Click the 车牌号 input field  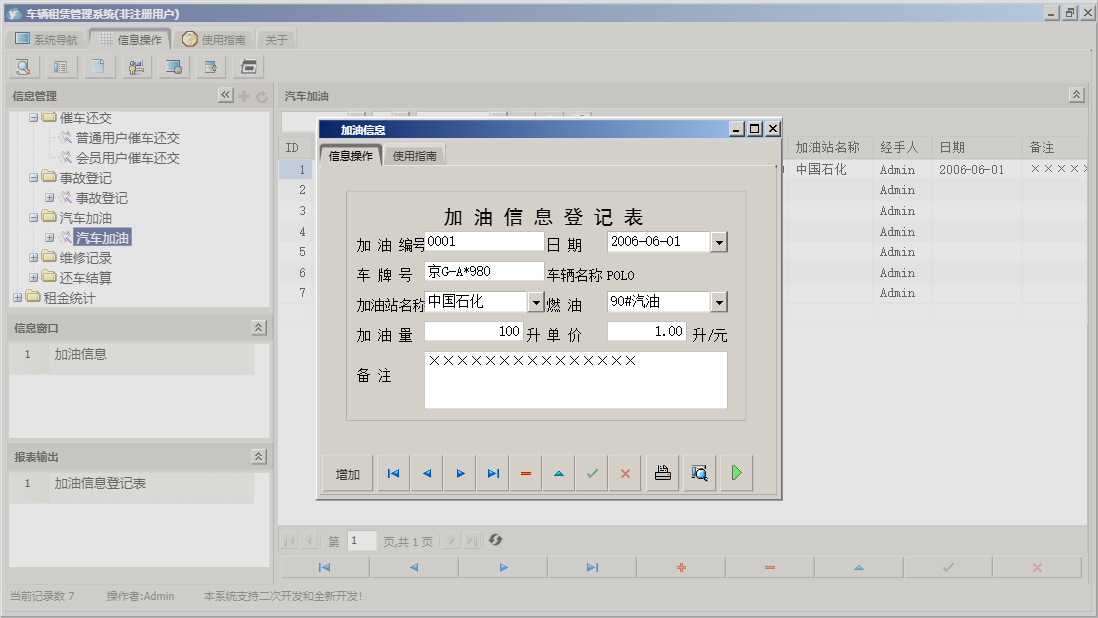[484, 271]
